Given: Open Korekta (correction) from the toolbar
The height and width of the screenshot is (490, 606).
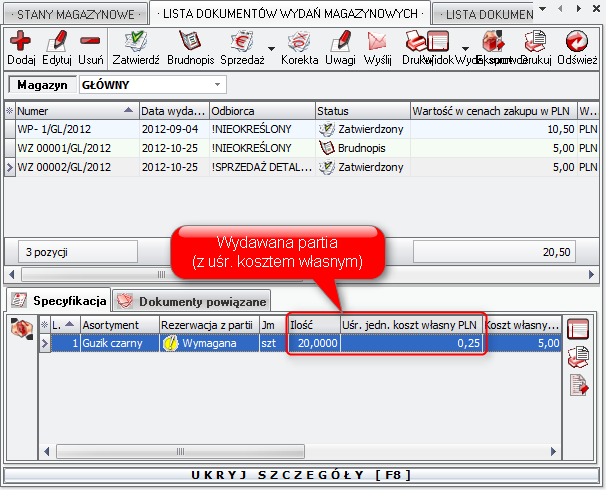Looking at the screenshot, I should [x=299, y=46].
